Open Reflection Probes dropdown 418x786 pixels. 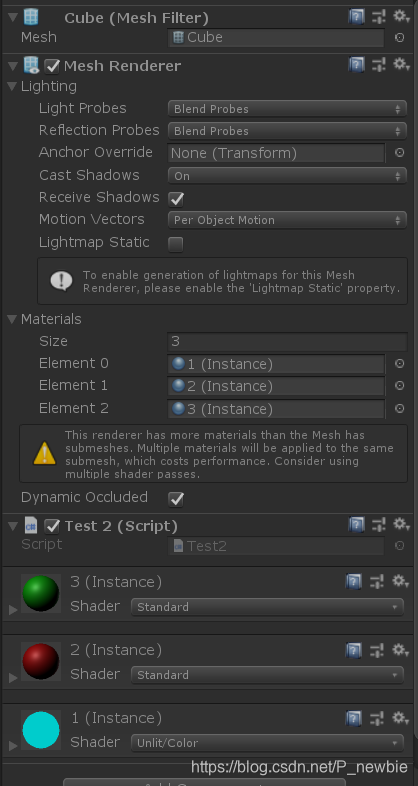coord(287,131)
